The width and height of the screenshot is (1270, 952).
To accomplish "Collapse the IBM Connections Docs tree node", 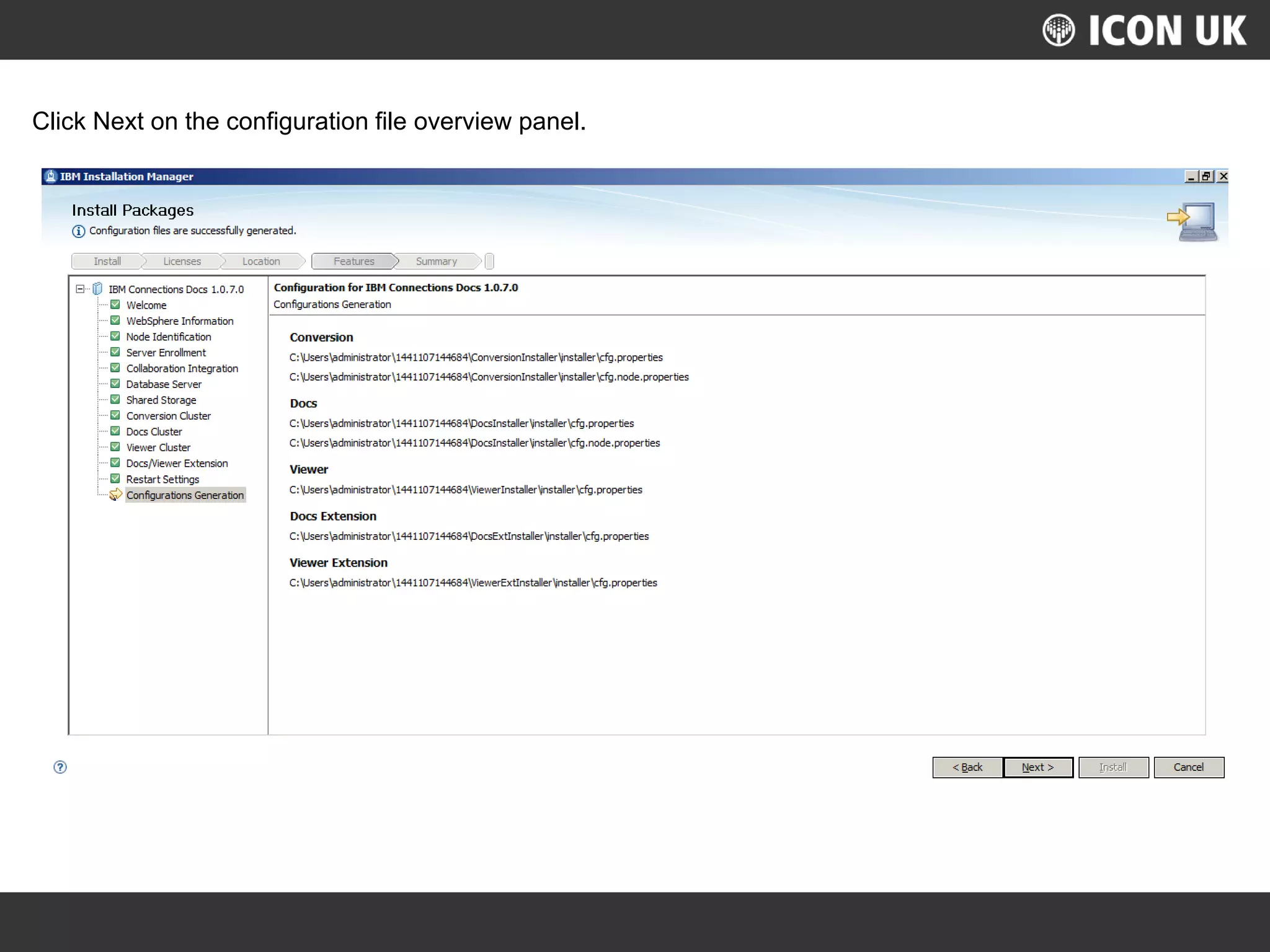I will [80, 289].
